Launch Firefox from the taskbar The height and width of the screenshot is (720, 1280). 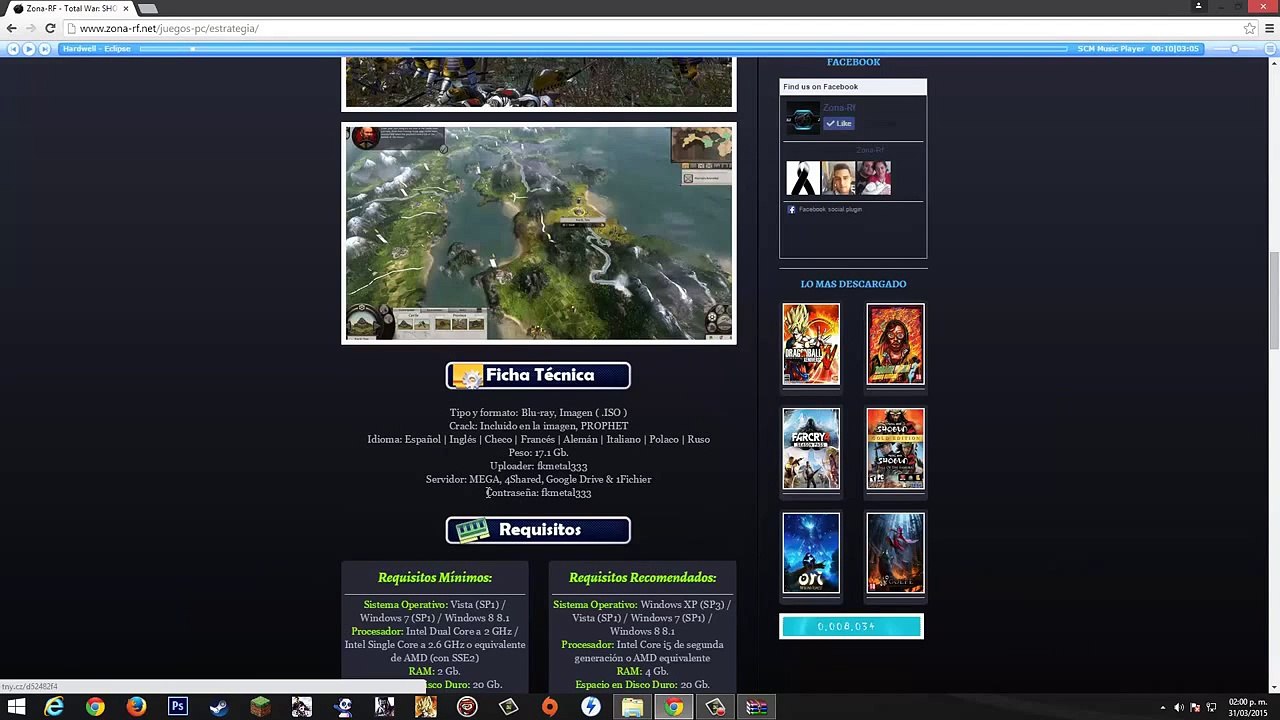[136, 707]
